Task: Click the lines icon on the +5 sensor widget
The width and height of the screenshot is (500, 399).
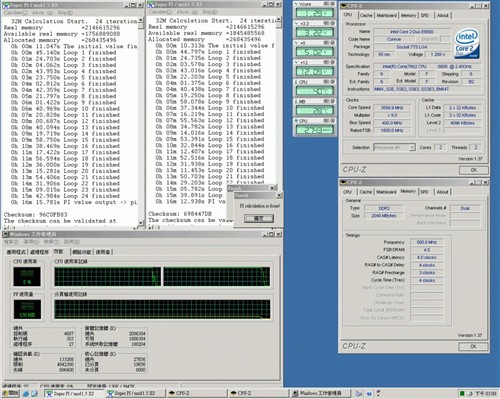Action: [x=326, y=43]
